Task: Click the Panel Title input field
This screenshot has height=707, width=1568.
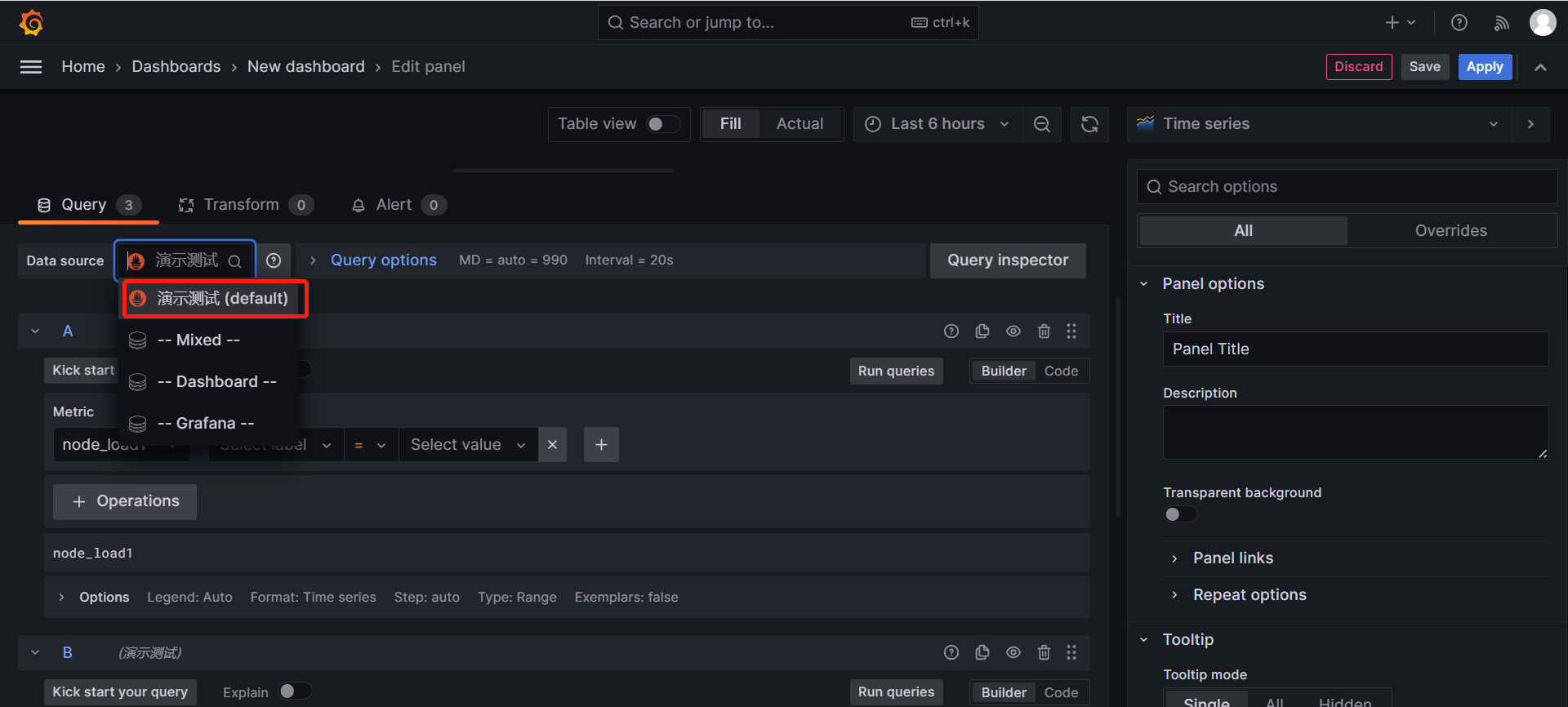Action: tap(1354, 349)
